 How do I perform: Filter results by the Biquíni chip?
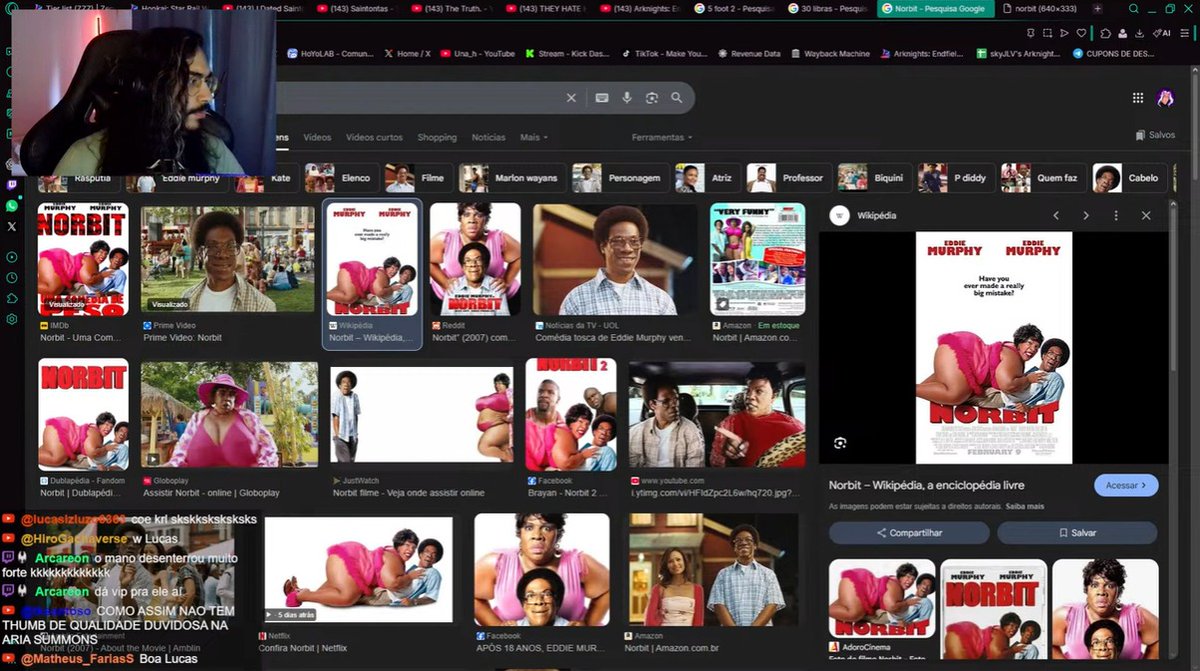click(875, 178)
